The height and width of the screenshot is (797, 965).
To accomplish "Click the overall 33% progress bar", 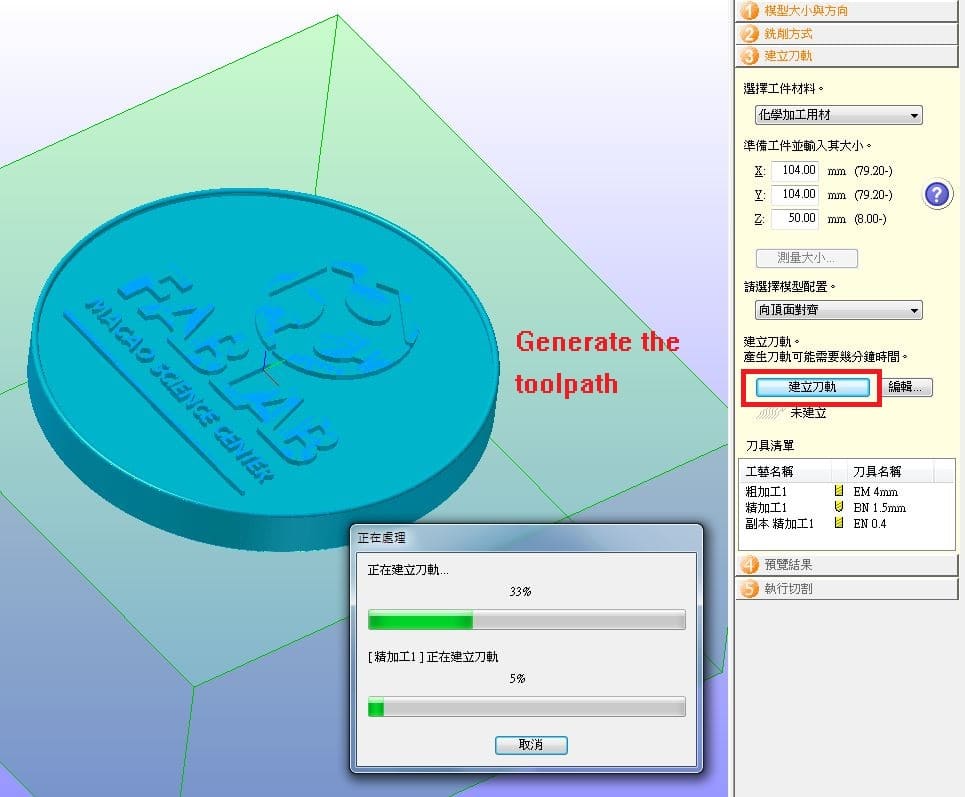I will 527,620.
